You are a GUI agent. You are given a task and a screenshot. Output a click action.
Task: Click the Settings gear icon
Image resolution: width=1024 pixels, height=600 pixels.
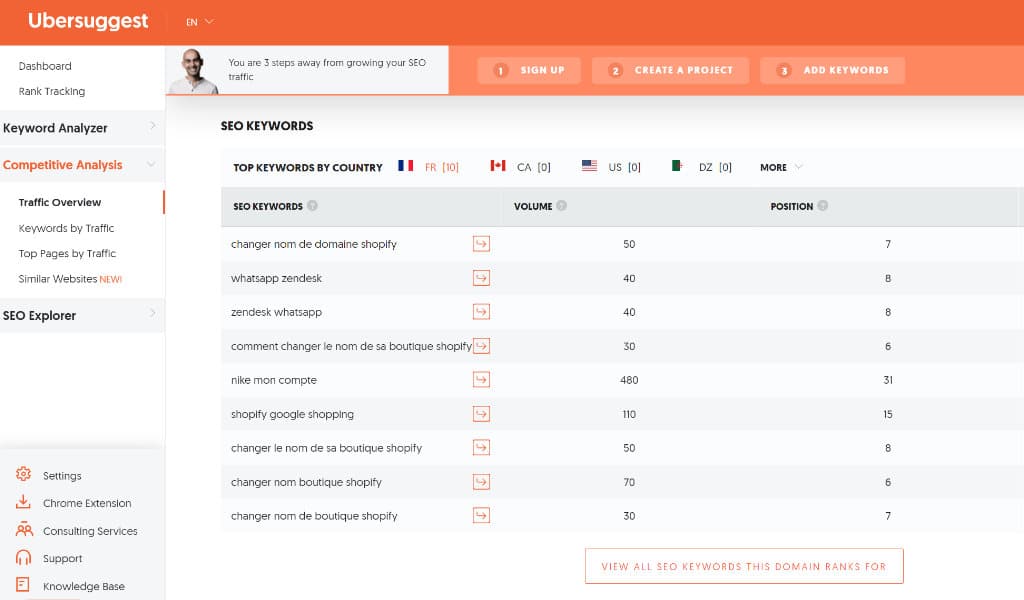[24, 475]
